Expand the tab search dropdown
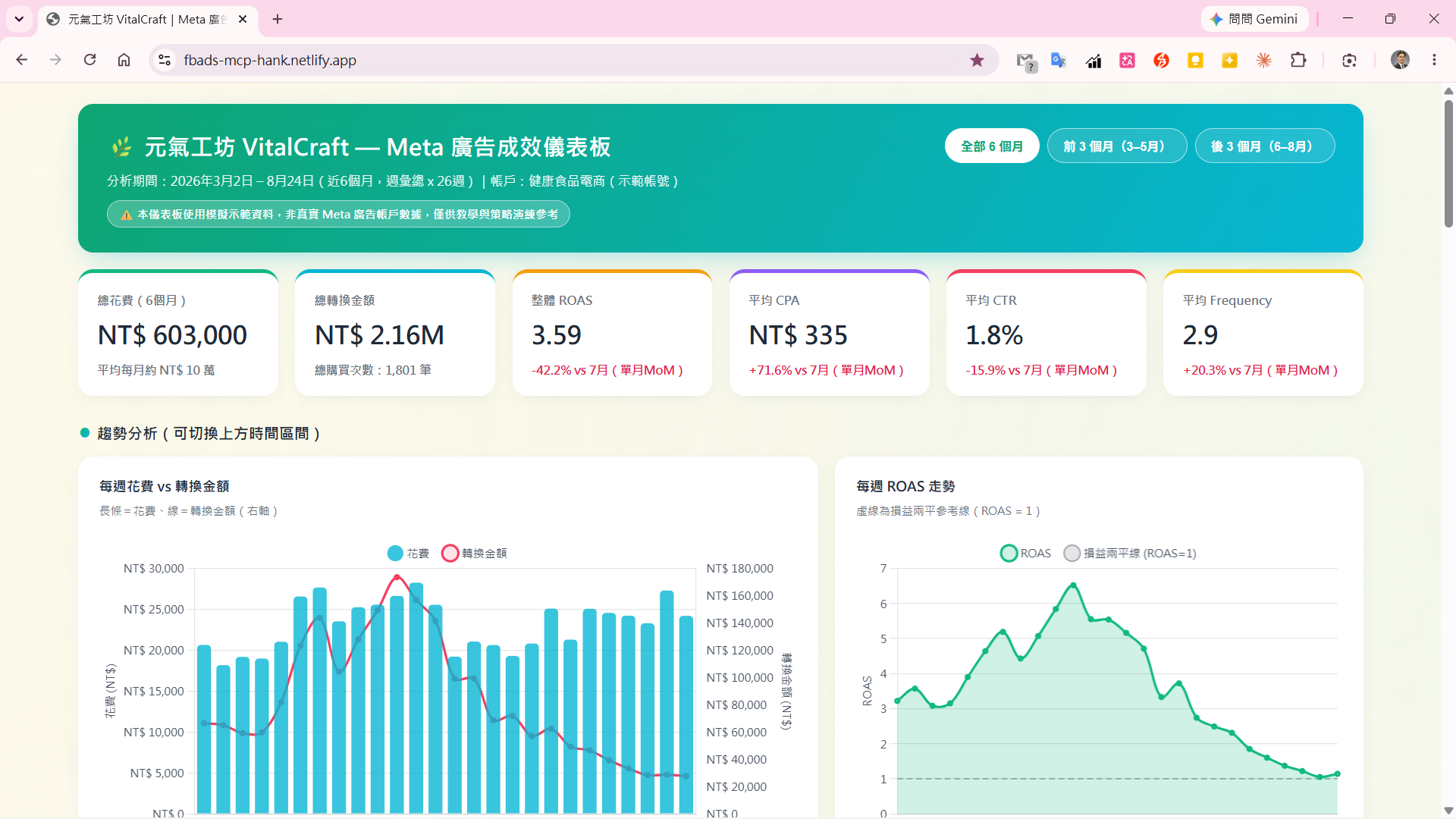The height and width of the screenshot is (819, 1456). (x=19, y=19)
